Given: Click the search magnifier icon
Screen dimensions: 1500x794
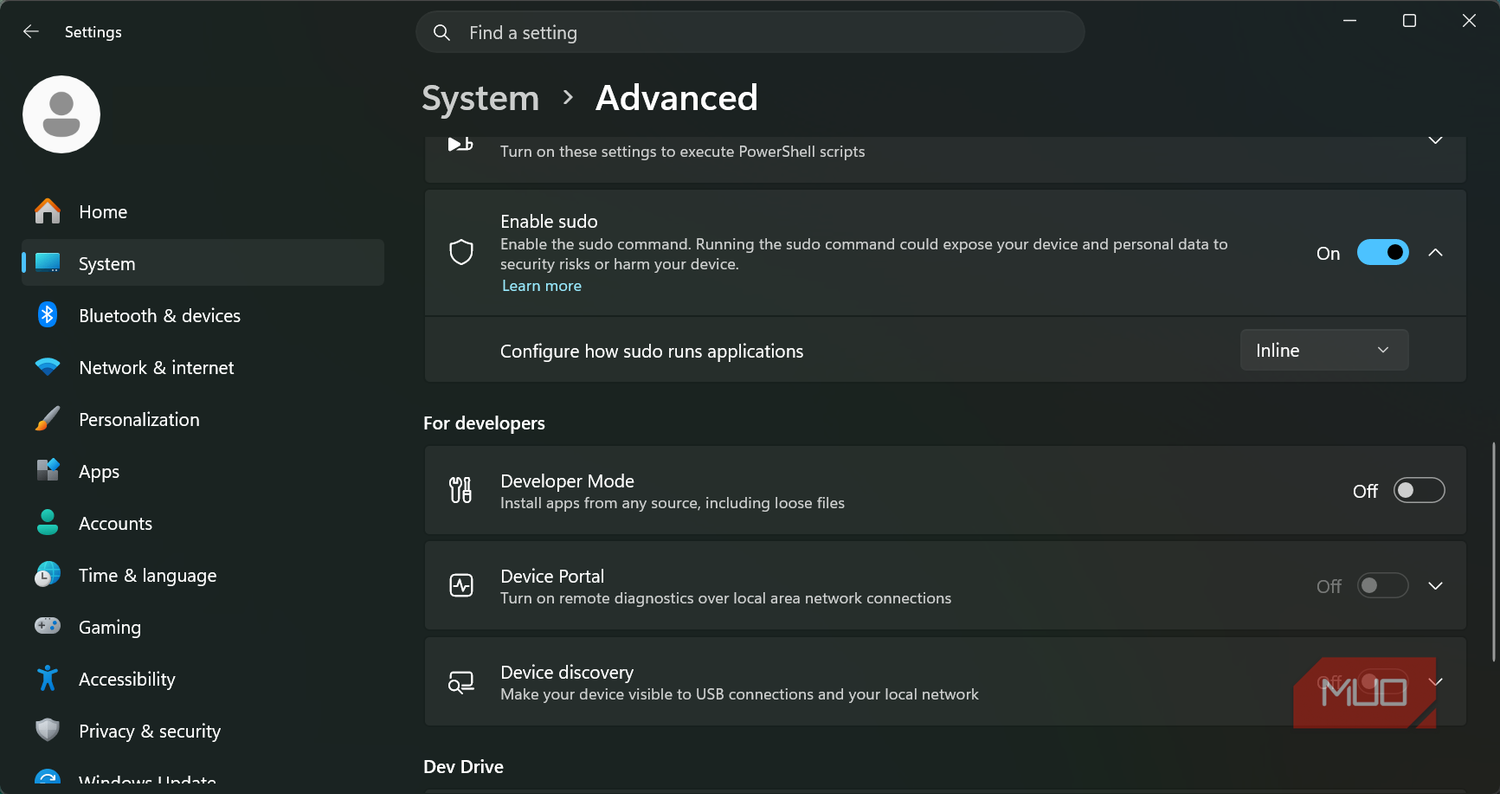Looking at the screenshot, I should coord(441,33).
